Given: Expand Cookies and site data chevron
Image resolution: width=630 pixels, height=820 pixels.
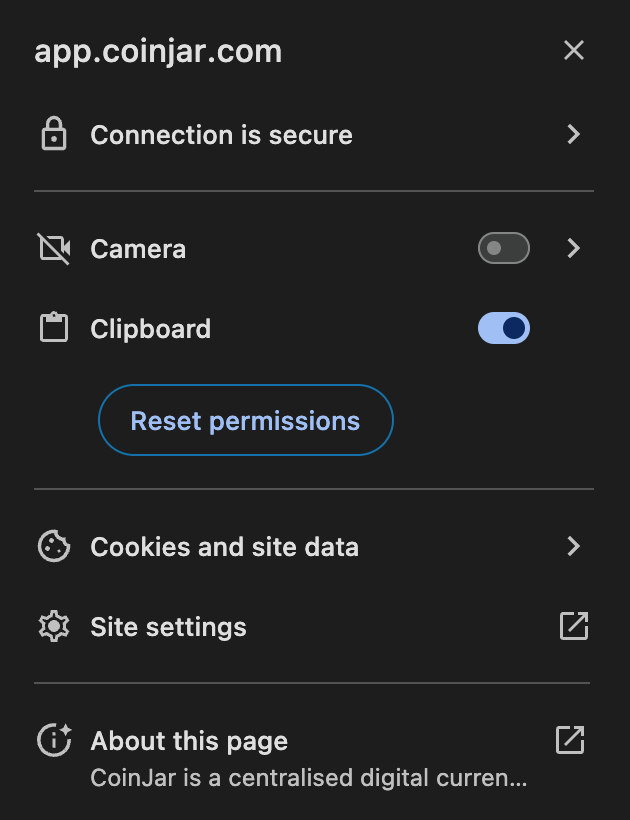Looking at the screenshot, I should pyautogui.click(x=574, y=546).
